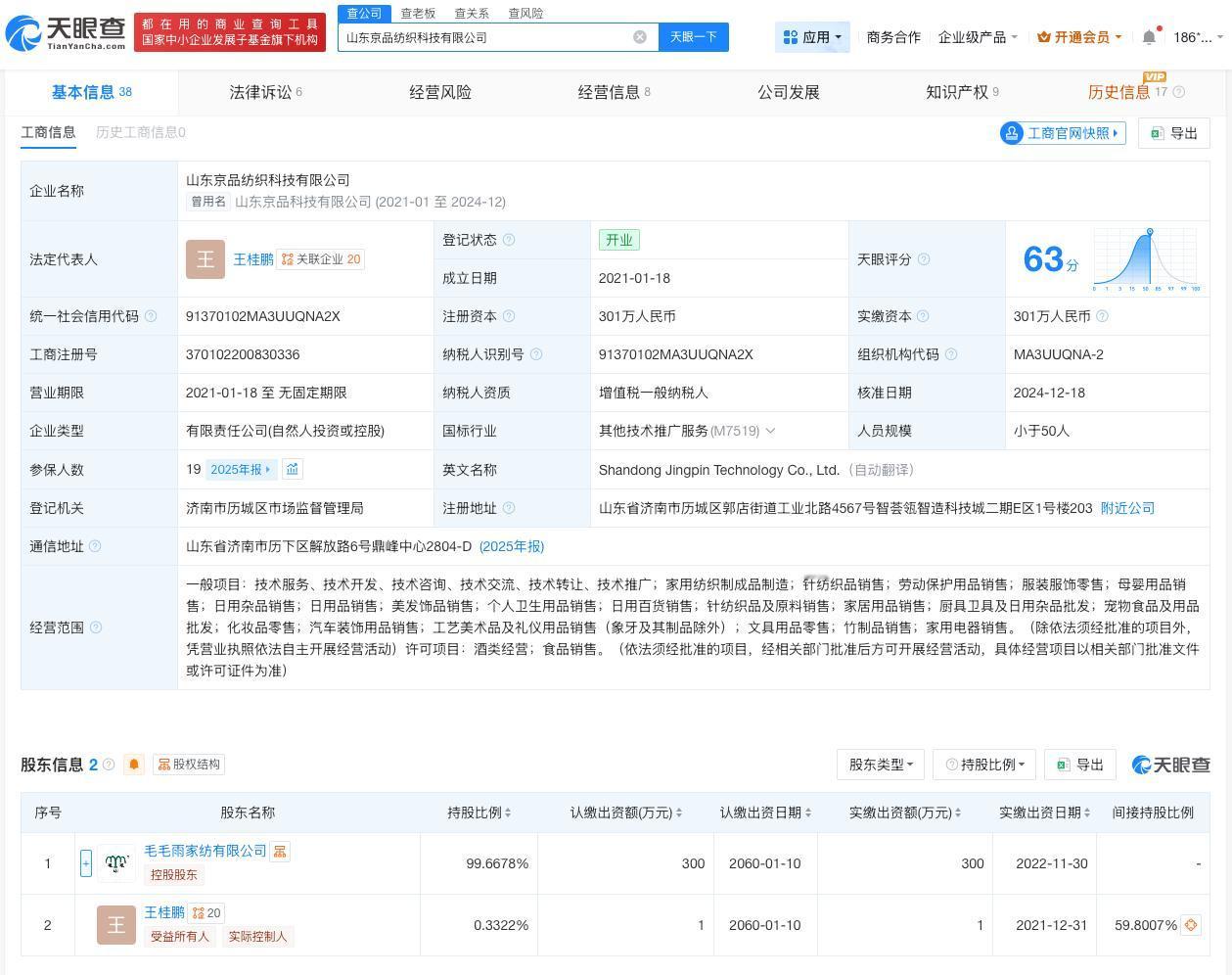Click help icon next to 股东信息 count
Image resolution: width=1232 pixels, height=975 pixels.
(109, 765)
